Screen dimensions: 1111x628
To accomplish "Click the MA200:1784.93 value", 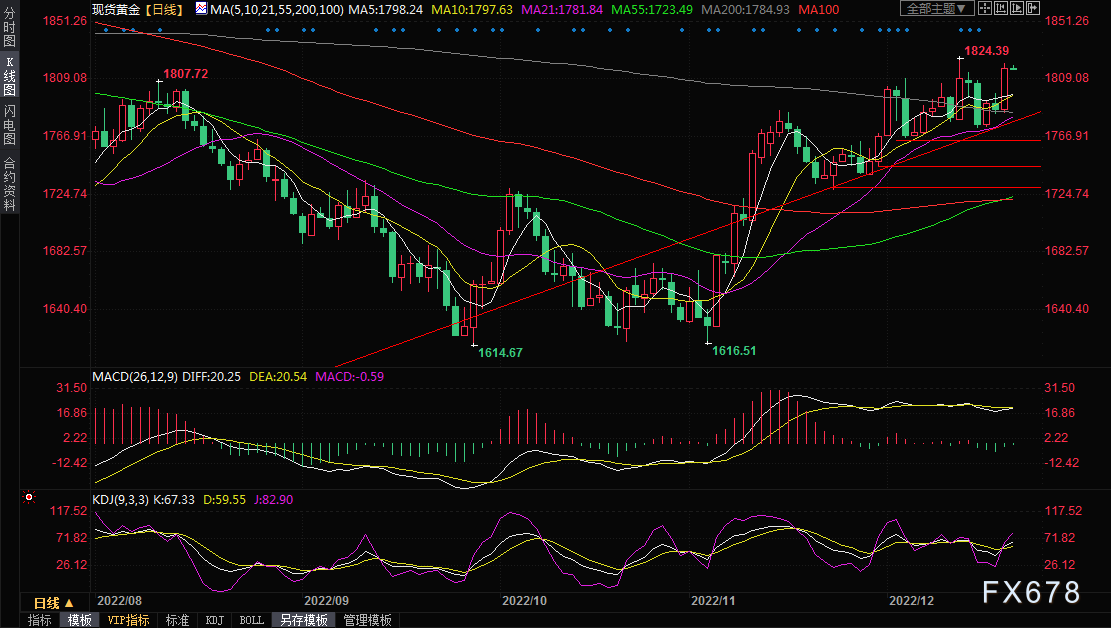I will pos(745,9).
